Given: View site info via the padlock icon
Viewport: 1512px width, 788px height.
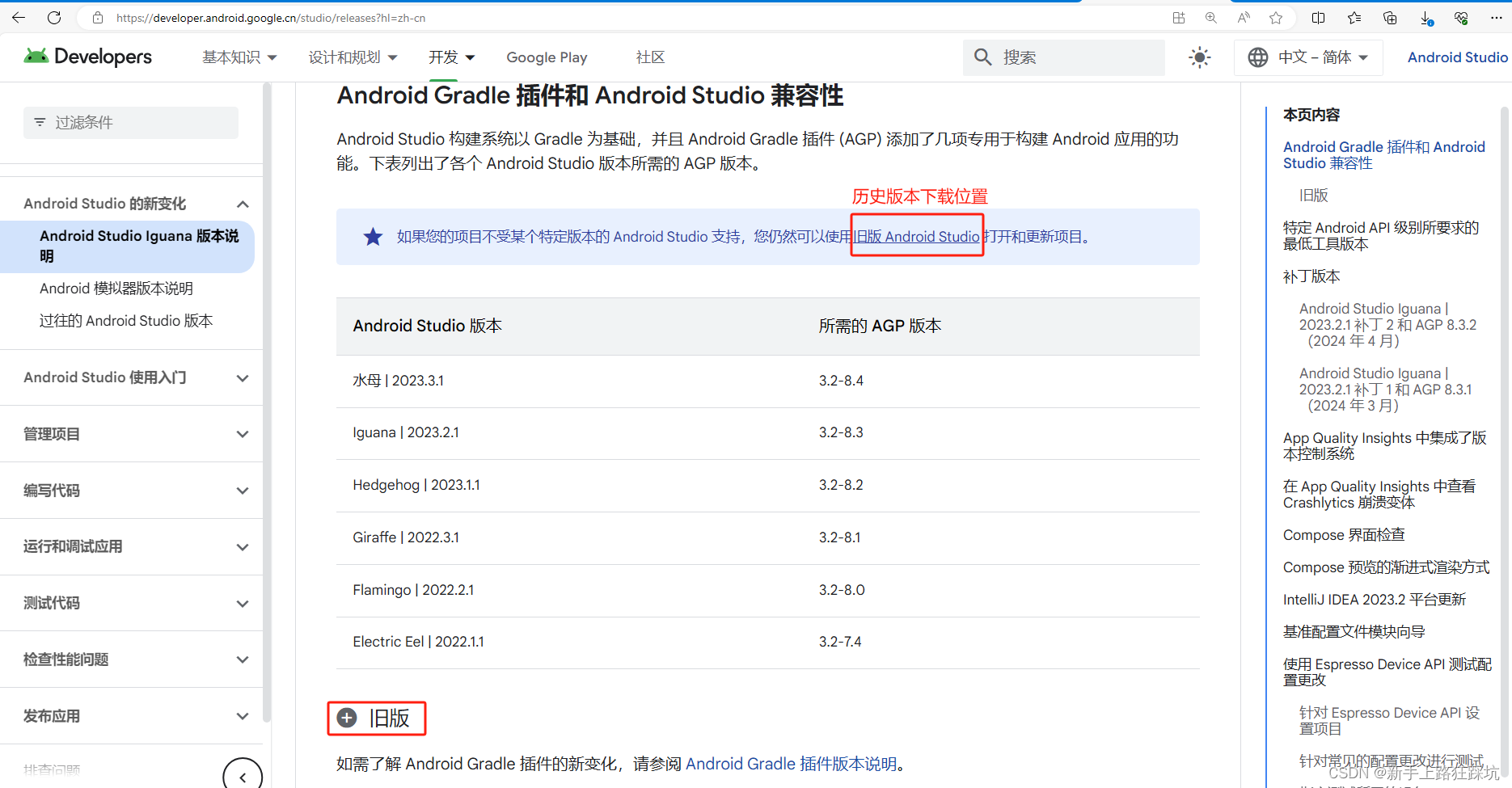Looking at the screenshot, I should 98,18.
